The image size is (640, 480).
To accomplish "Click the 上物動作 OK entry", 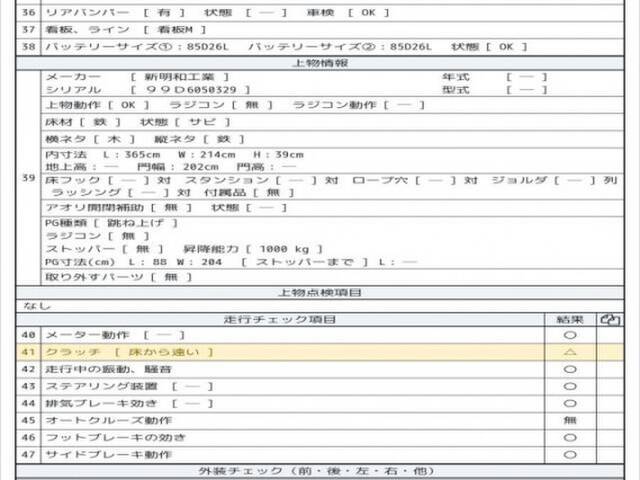I will click(97, 105).
